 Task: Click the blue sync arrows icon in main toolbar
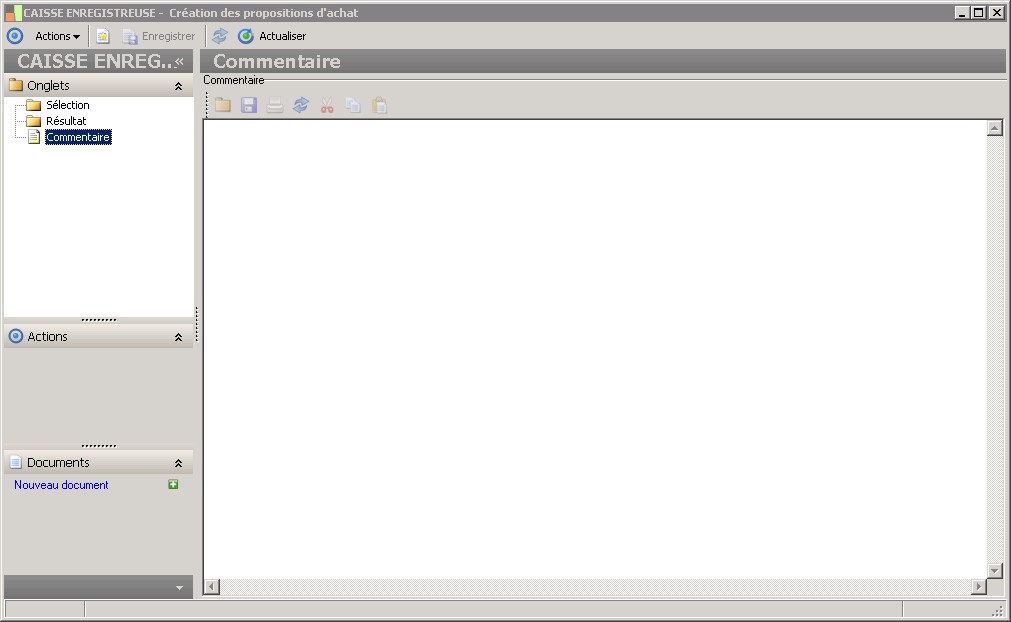(220, 36)
